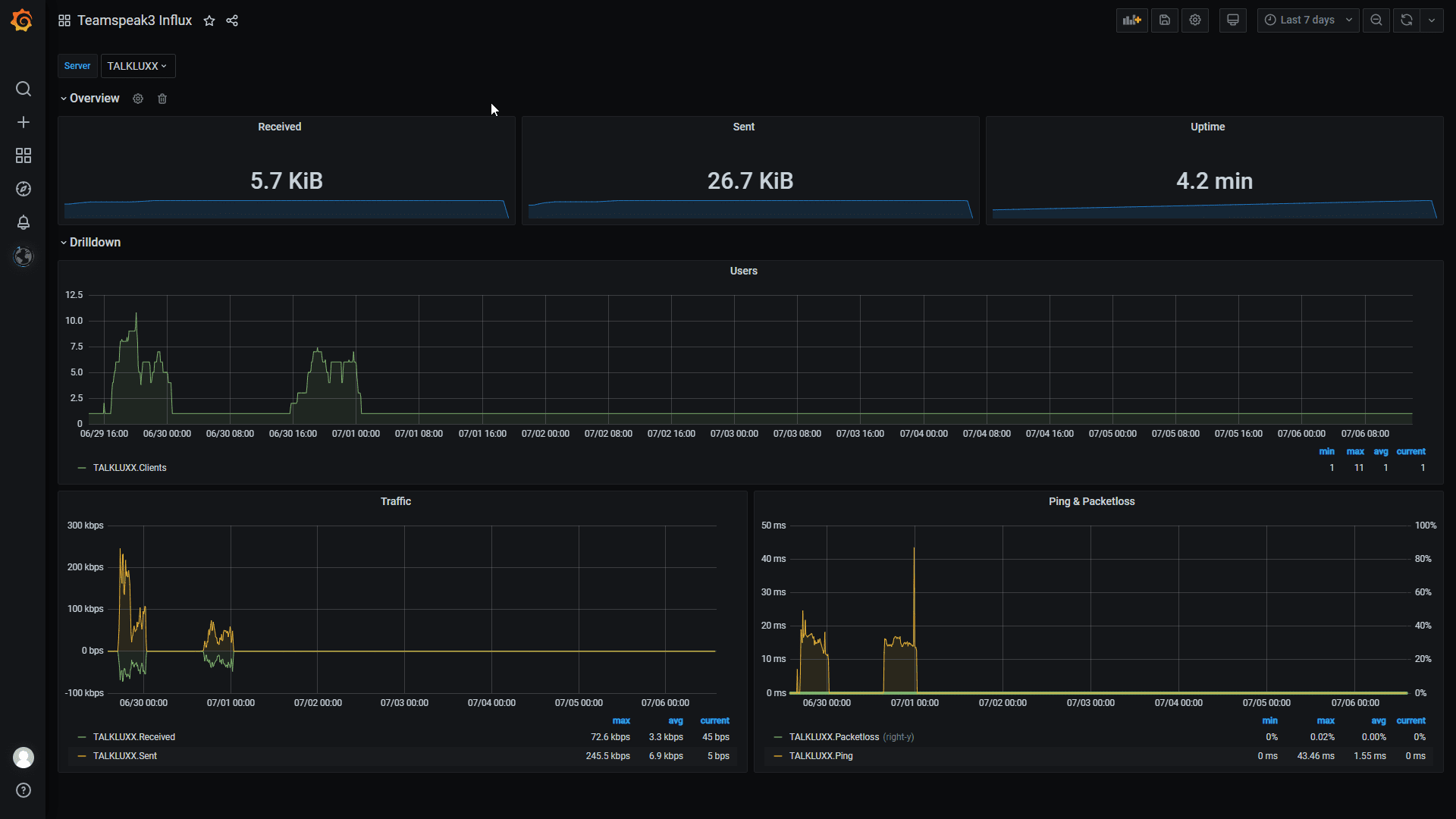The height and width of the screenshot is (819, 1456).
Task: Open the sidebar Search icon
Action: (24, 89)
